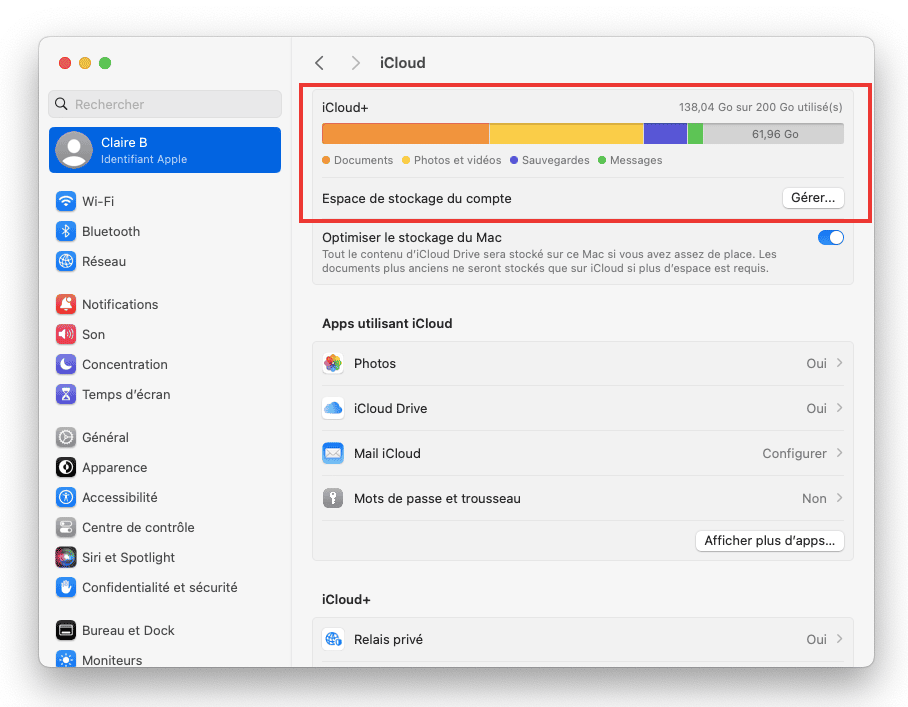
Task: Click the Apps utilisant iCloud heading
Action: click(x=387, y=324)
